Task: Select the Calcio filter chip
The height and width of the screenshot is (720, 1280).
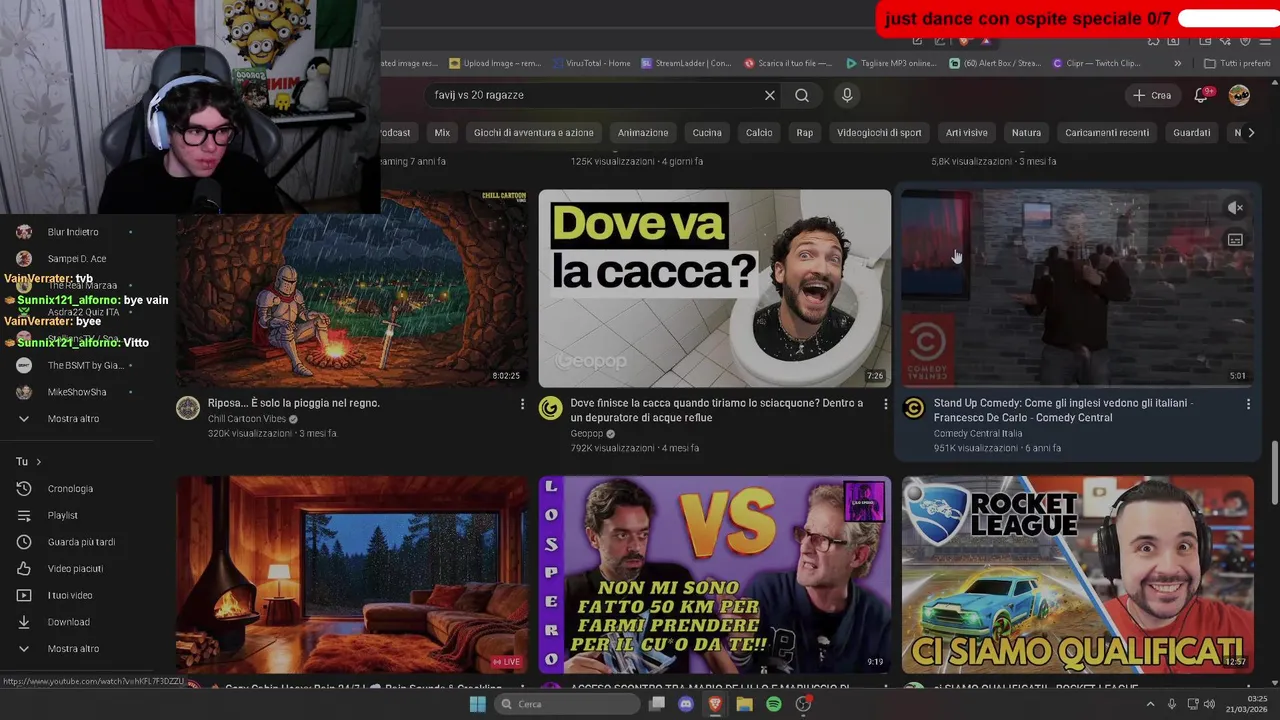Action: pyautogui.click(x=759, y=132)
